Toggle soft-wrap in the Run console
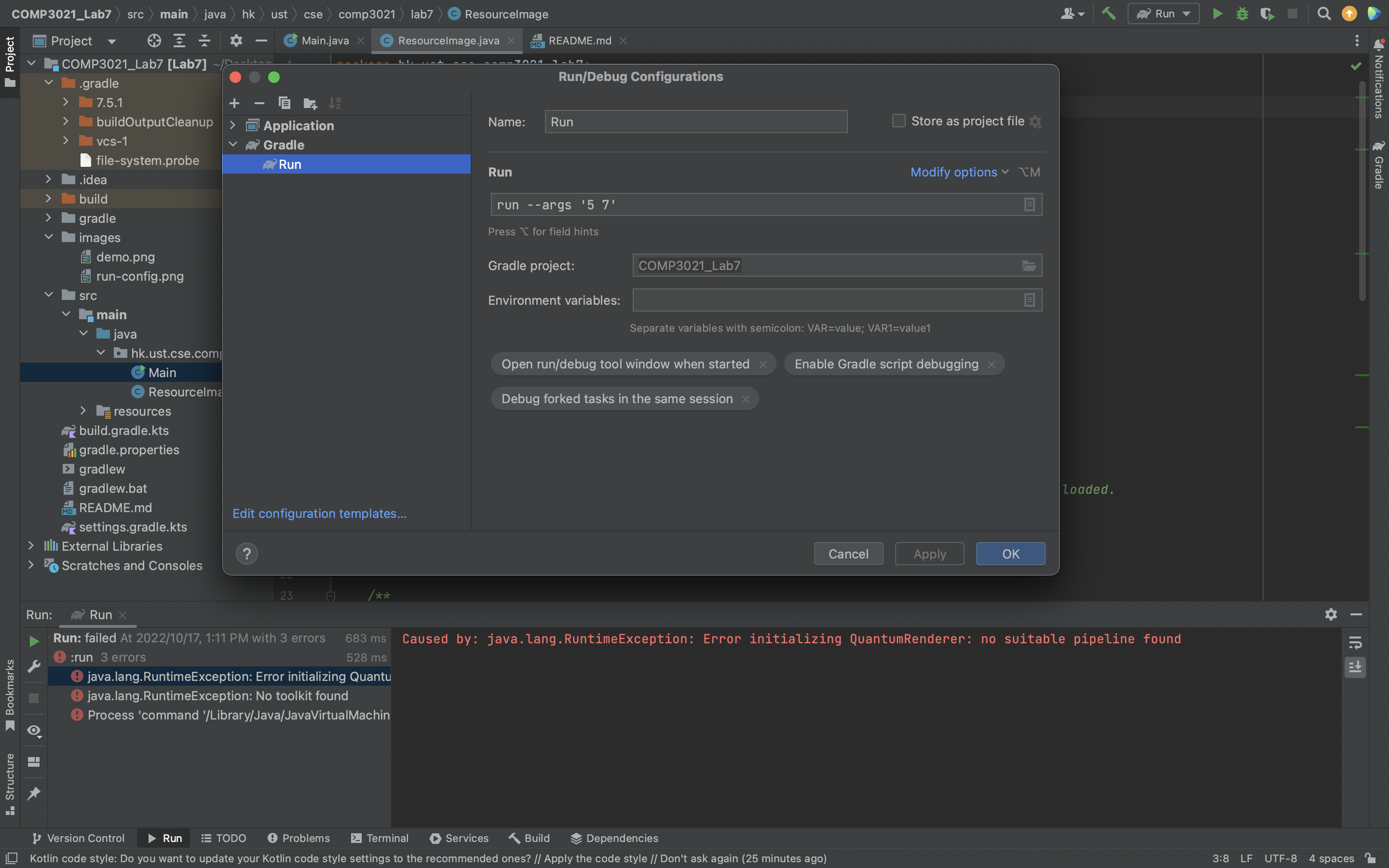The width and height of the screenshot is (1389, 868). pos(1355,643)
